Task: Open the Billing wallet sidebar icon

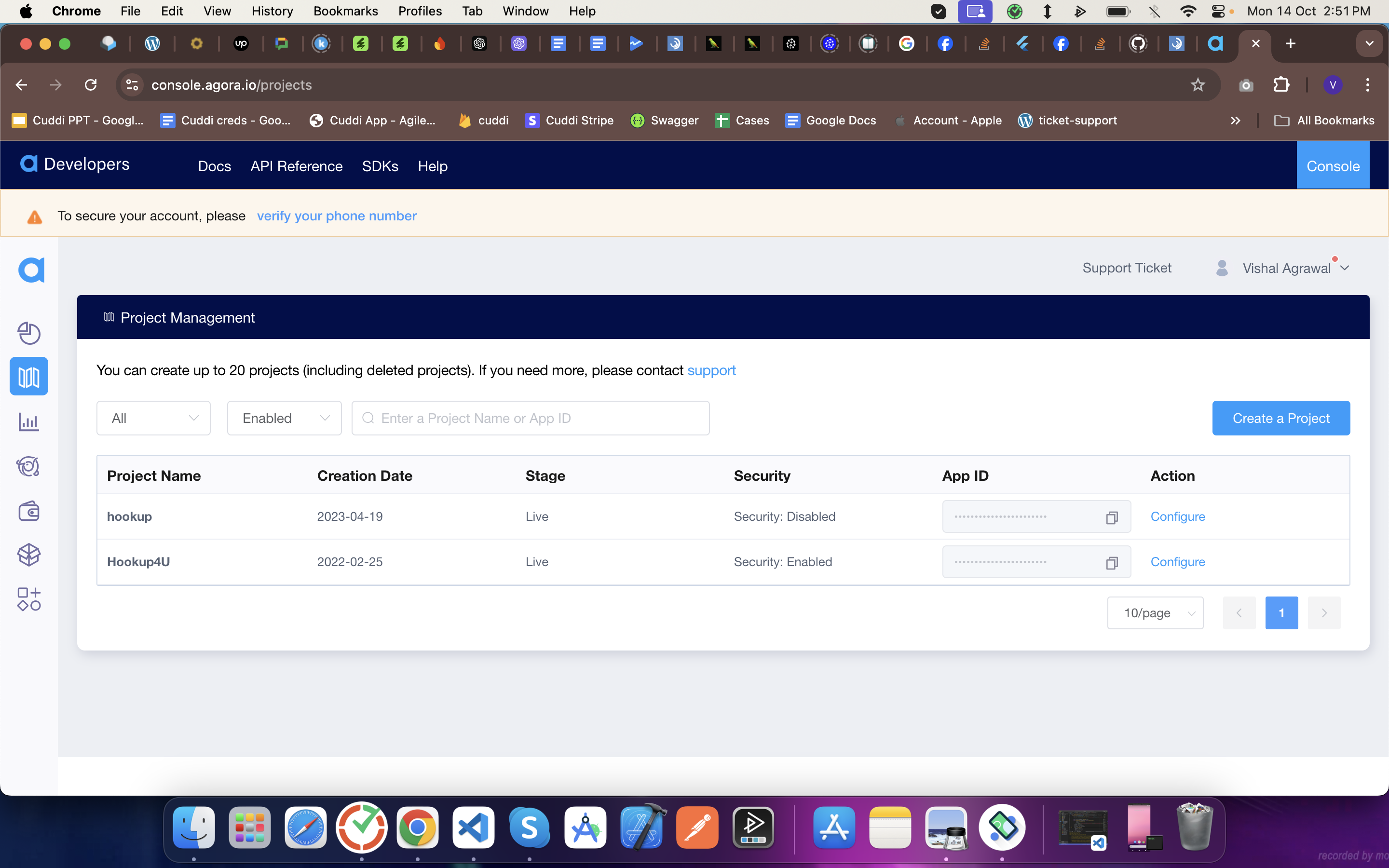Action: tap(29, 510)
